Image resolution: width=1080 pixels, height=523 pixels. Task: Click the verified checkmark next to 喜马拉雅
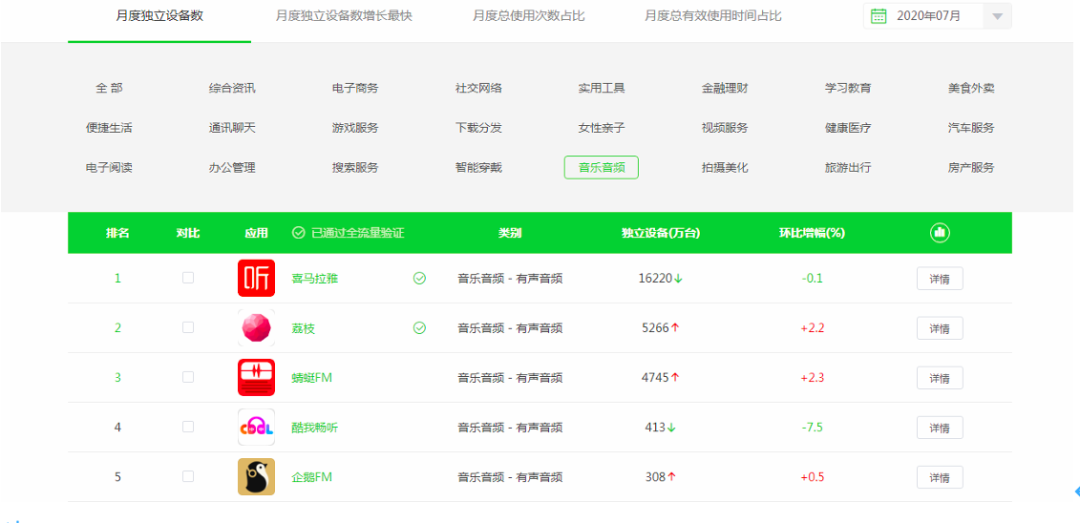(419, 278)
